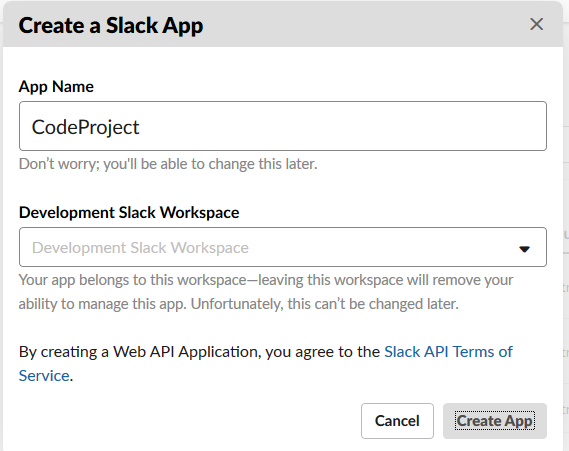Click the App Name field containing CodeProject
569x451 pixels.
283,126
